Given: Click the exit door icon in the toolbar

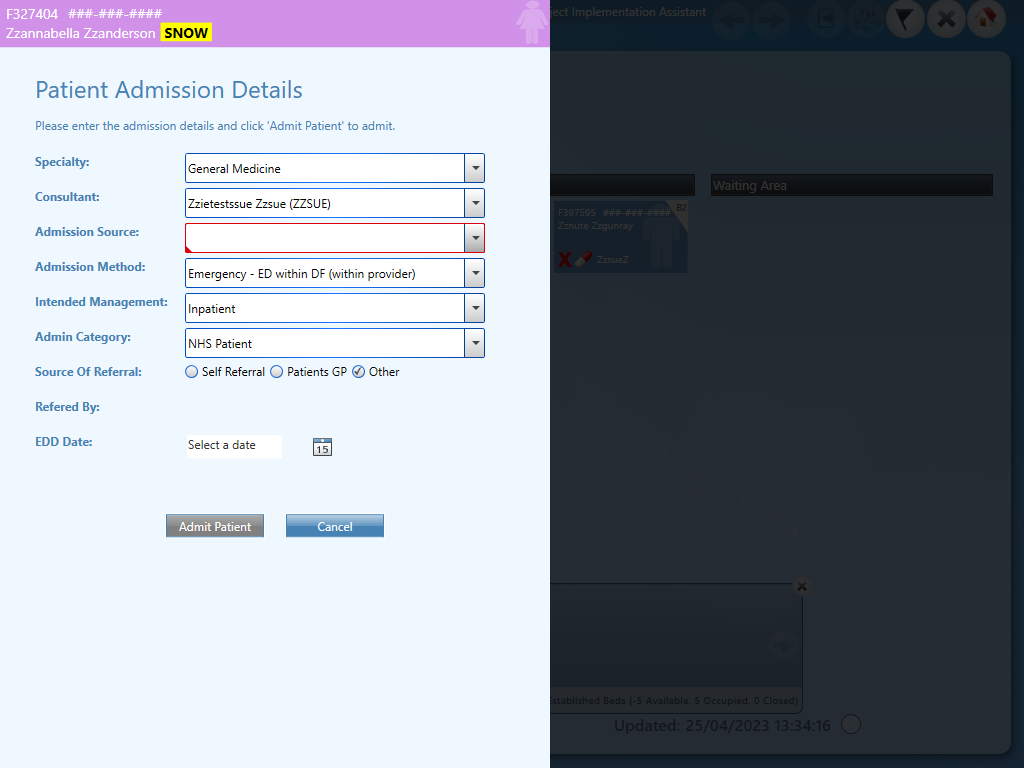Looking at the screenshot, I should point(826,20).
